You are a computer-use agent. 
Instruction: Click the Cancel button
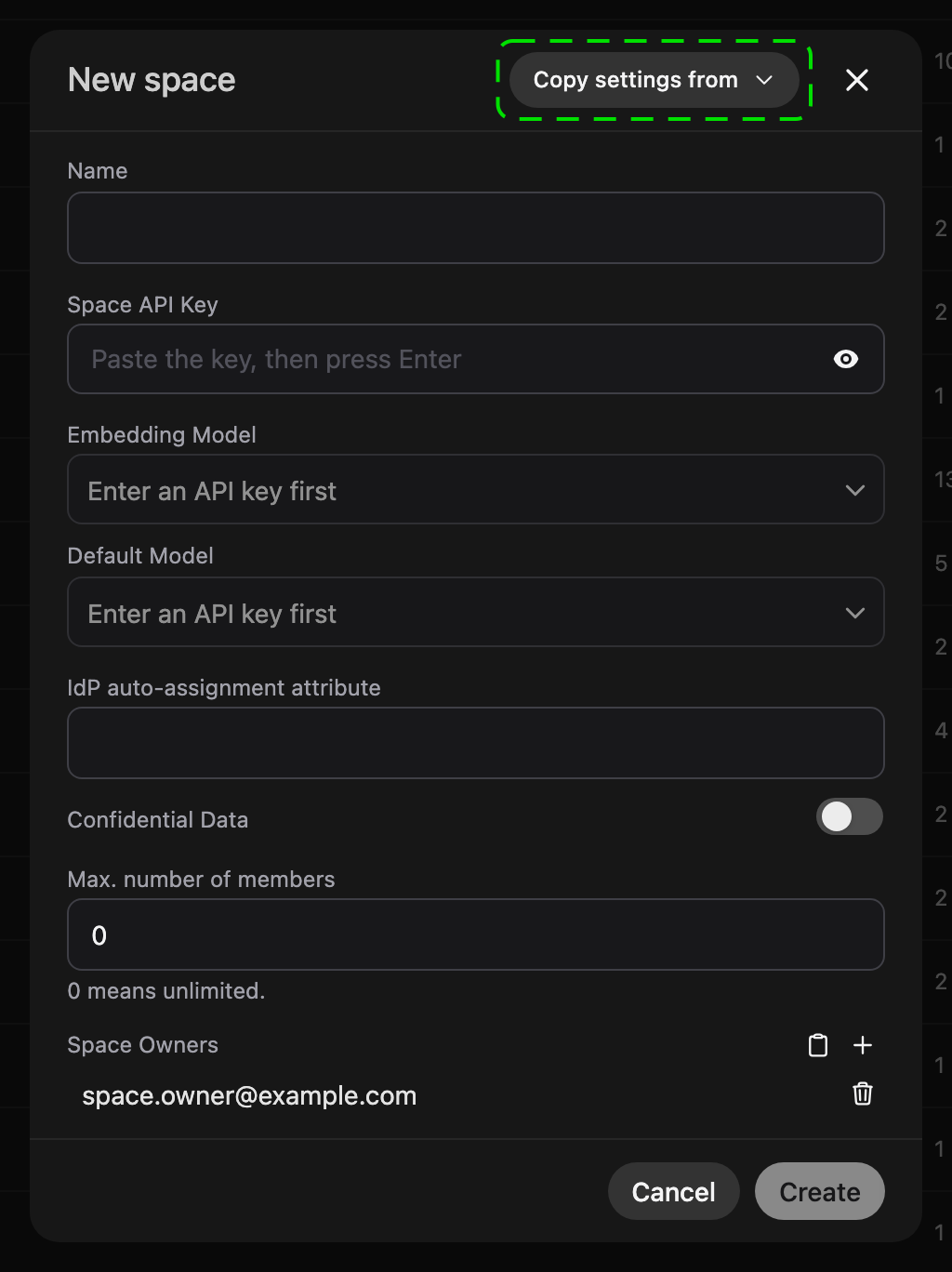[674, 1191]
